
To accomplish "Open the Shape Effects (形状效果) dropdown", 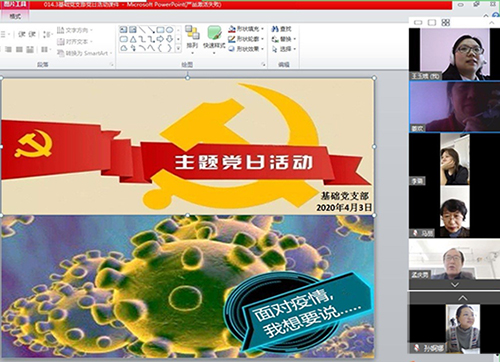I will (247, 49).
